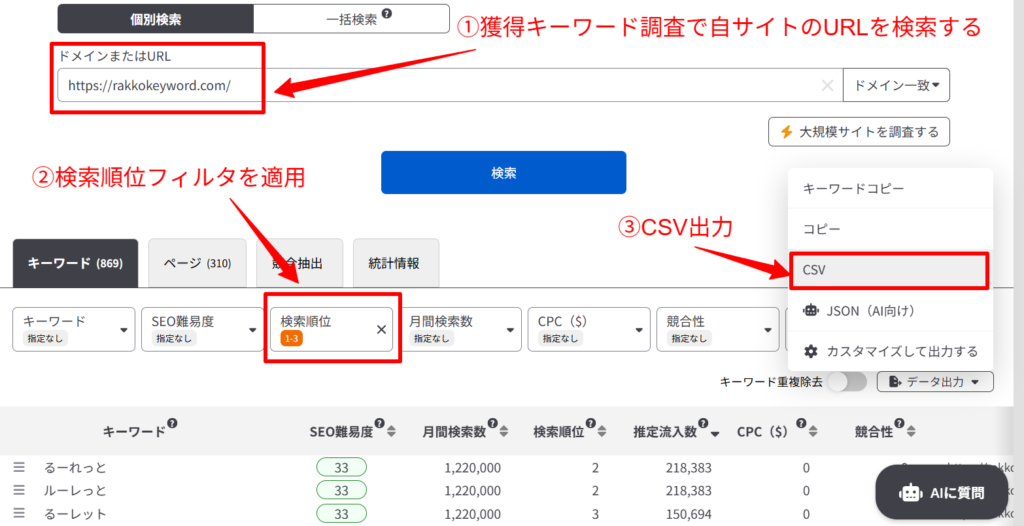The height and width of the screenshot is (526, 1024).
Task: Remove the 検索順位 filter with X
Action: click(381, 329)
